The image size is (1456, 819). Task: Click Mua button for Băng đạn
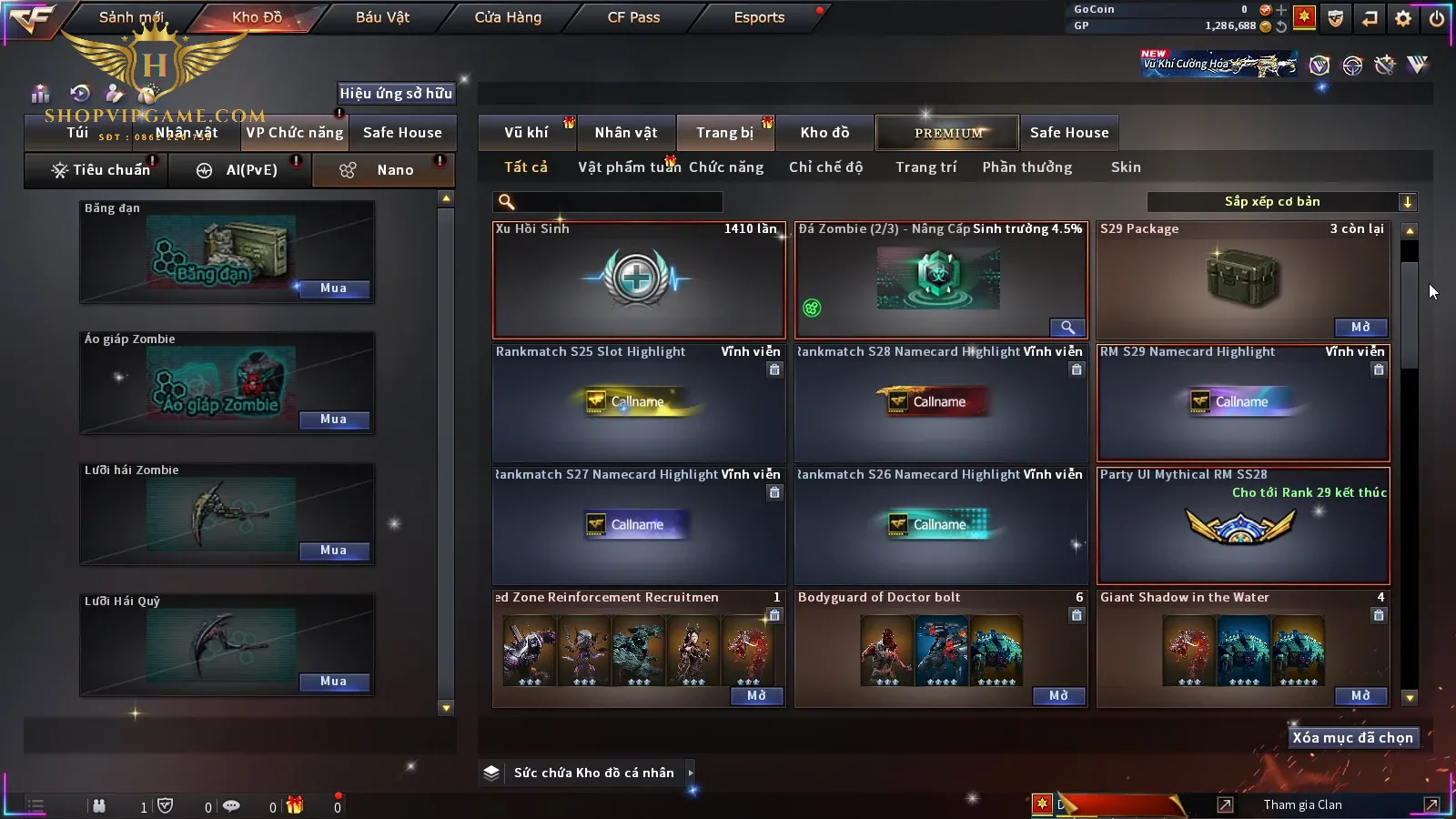[333, 288]
